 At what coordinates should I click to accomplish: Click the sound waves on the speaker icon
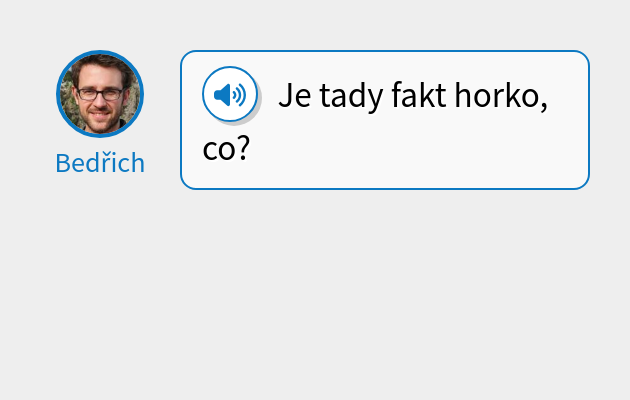239,95
